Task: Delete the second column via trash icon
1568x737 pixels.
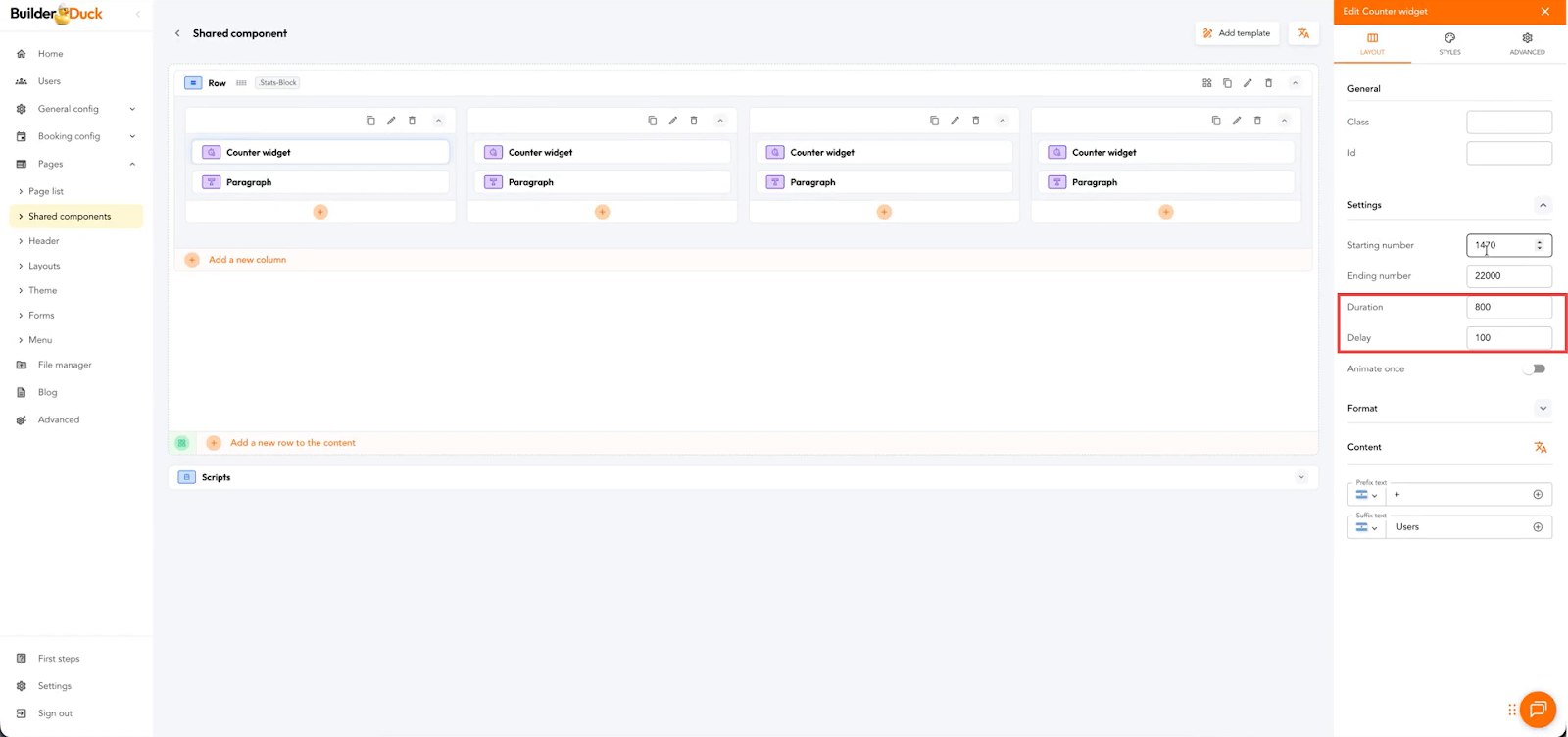Action: [x=694, y=121]
